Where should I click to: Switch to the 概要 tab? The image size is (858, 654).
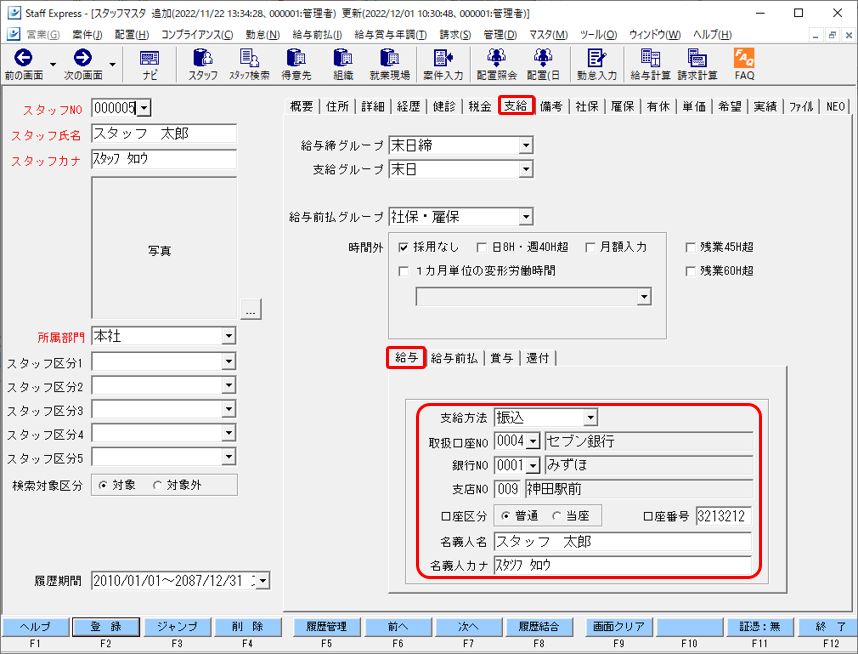[302, 106]
